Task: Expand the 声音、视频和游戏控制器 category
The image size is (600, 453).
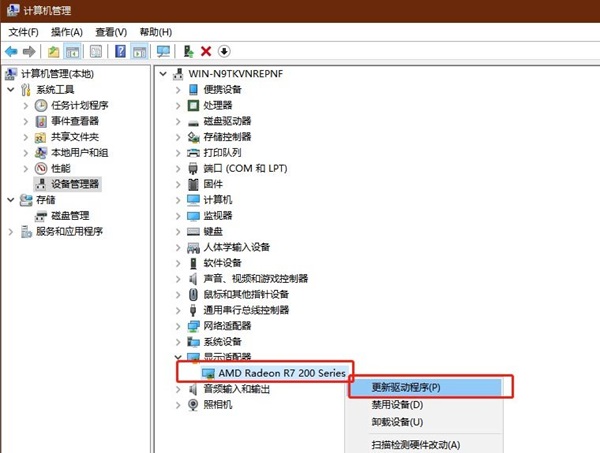Action: (x=178, y=279)
